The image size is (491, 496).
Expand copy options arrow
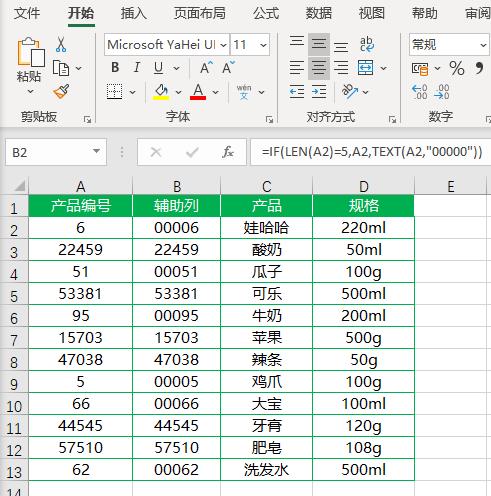pos(79,68)
